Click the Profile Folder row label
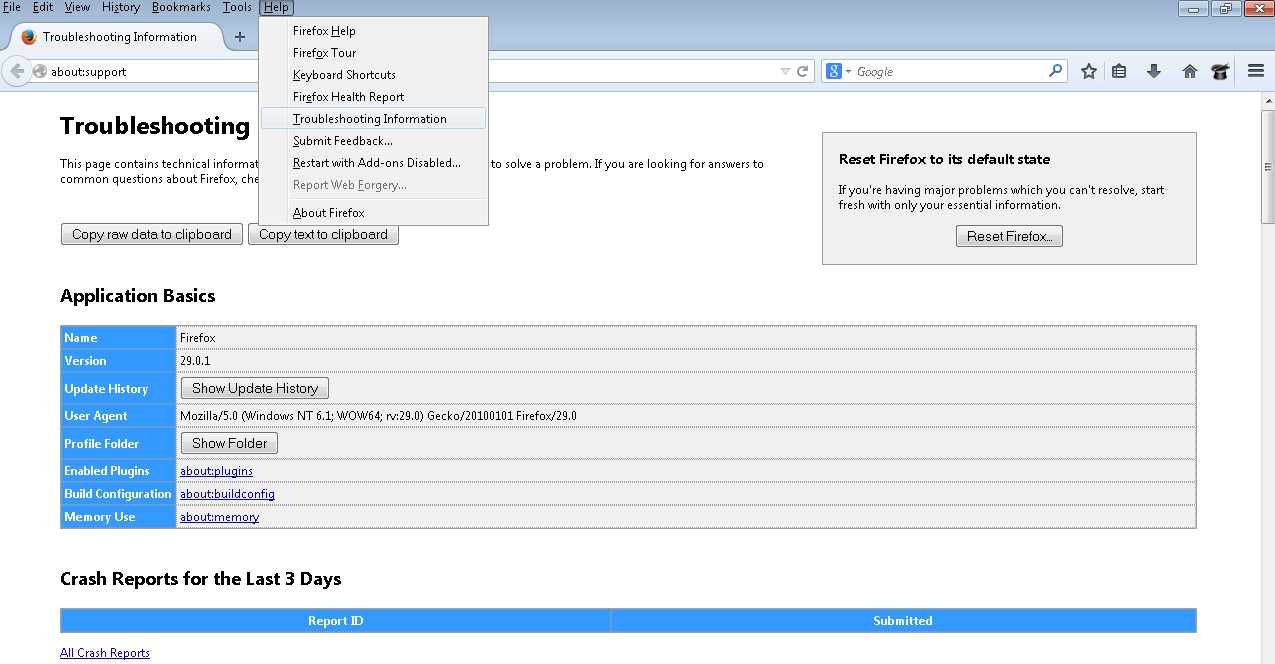This screenshot has width=1275, height=664. click(x=102, y=444)
